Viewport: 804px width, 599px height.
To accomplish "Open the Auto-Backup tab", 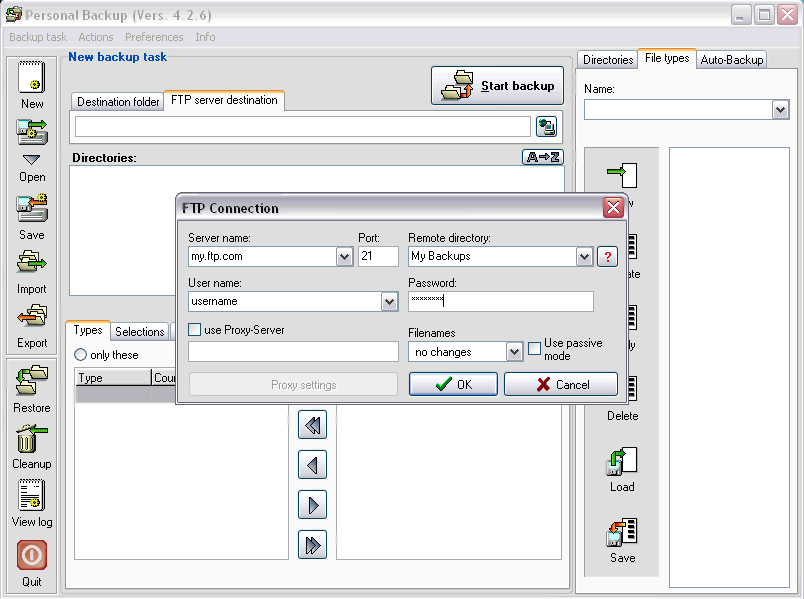I will pyautogui.click(x=732, y=59).
